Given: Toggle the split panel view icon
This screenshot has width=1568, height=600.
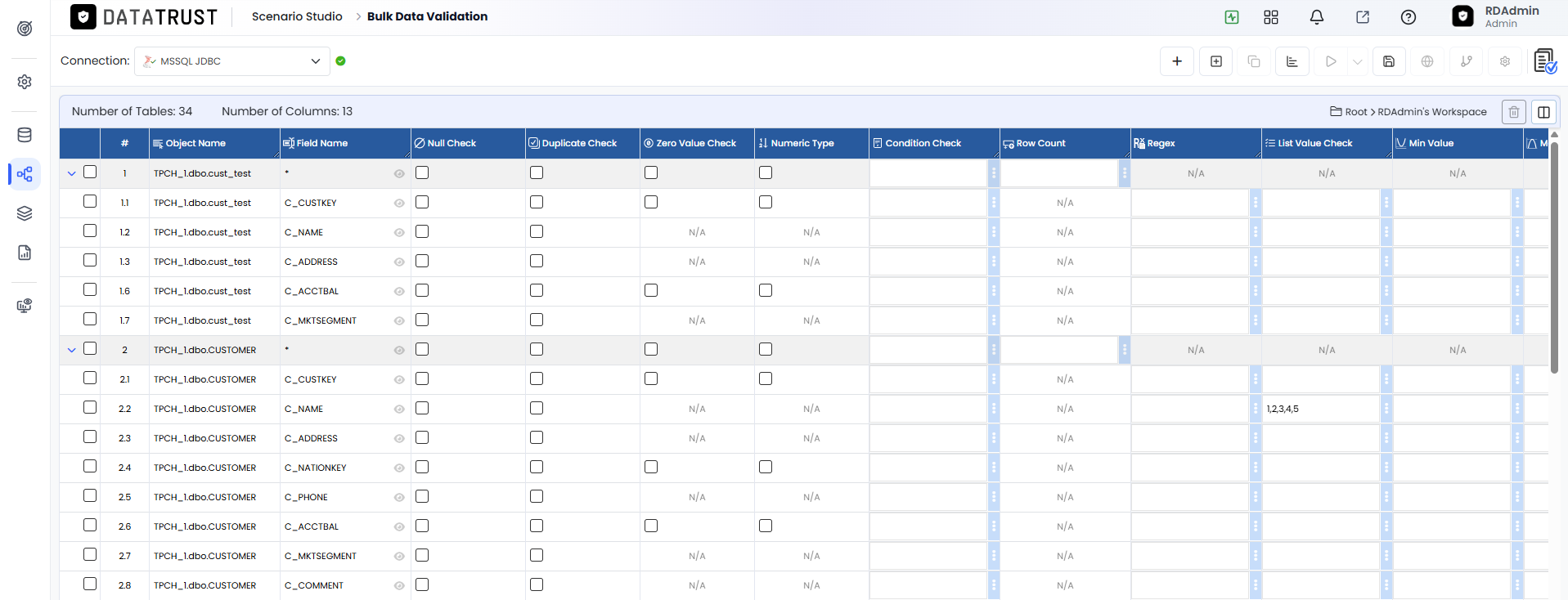Looking at the screenshot, I should [1544, 112].
